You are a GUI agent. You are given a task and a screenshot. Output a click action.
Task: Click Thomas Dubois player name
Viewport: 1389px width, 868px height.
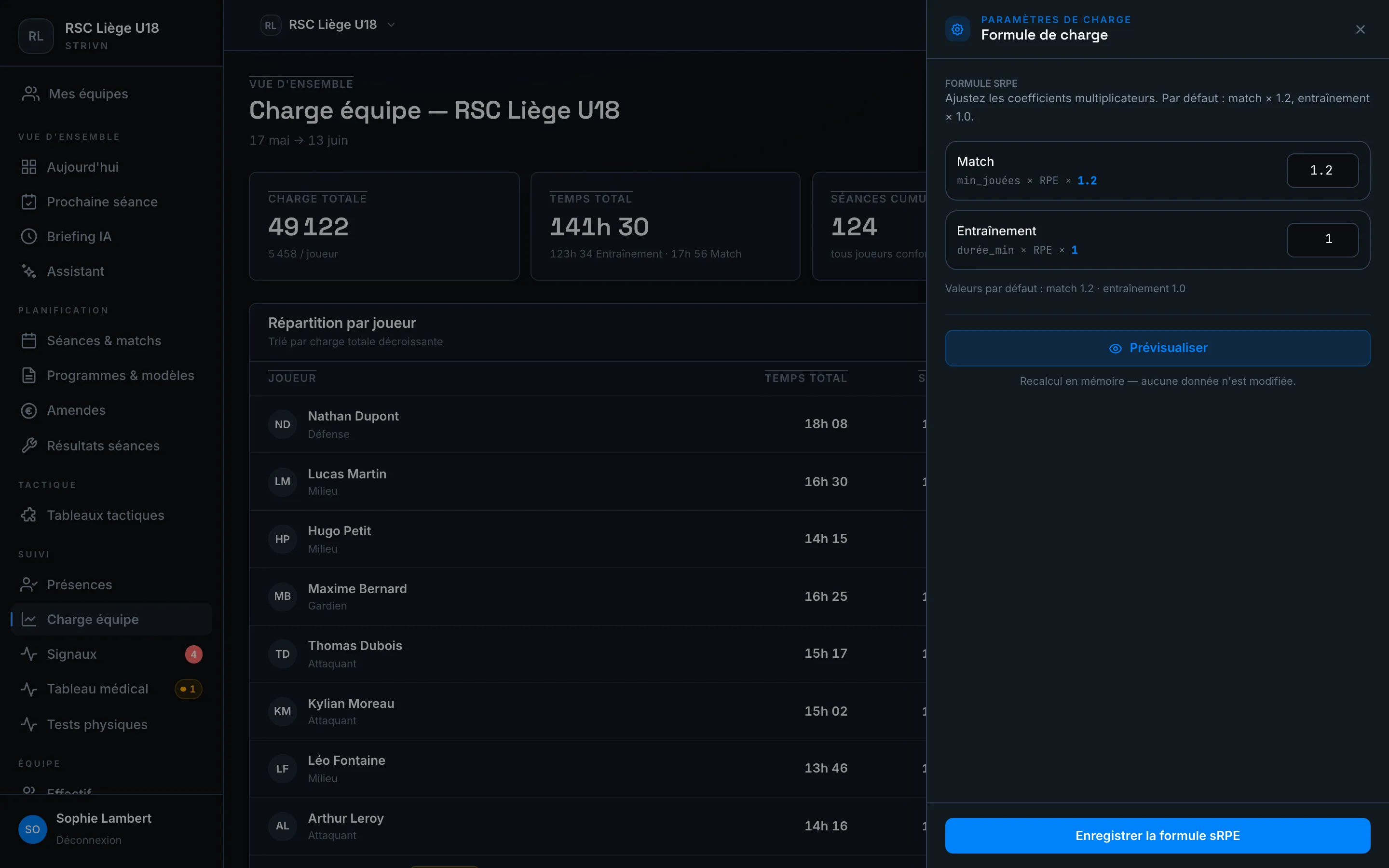[354, 646]
